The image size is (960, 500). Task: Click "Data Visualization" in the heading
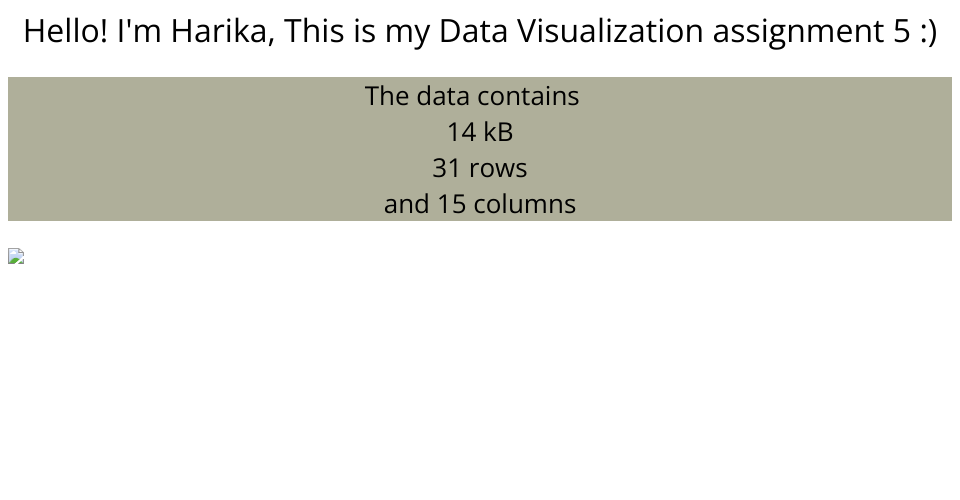[x=571, y=31]
